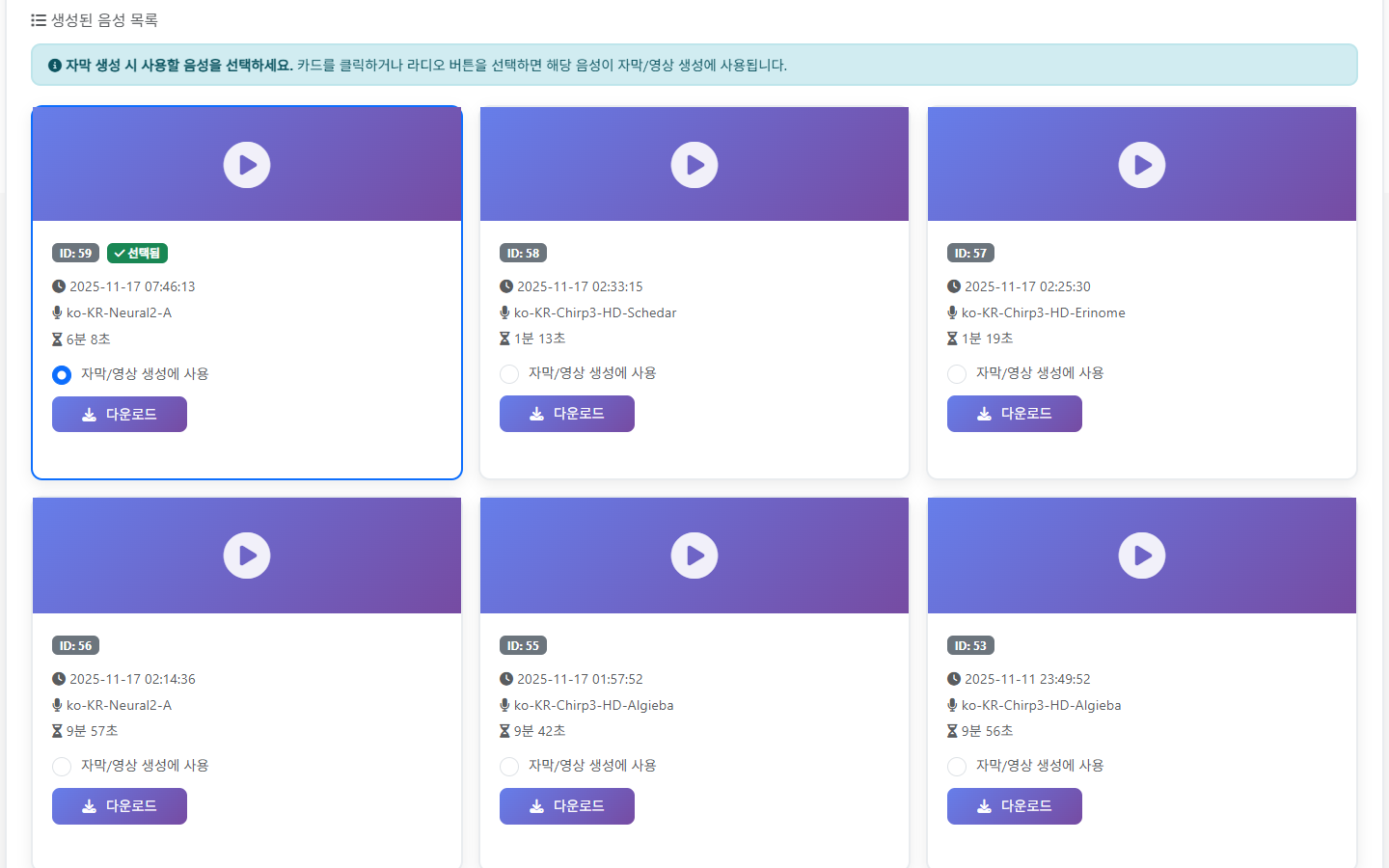
Task: Download the ID: 56 audio file
Action: click(120, 806)
